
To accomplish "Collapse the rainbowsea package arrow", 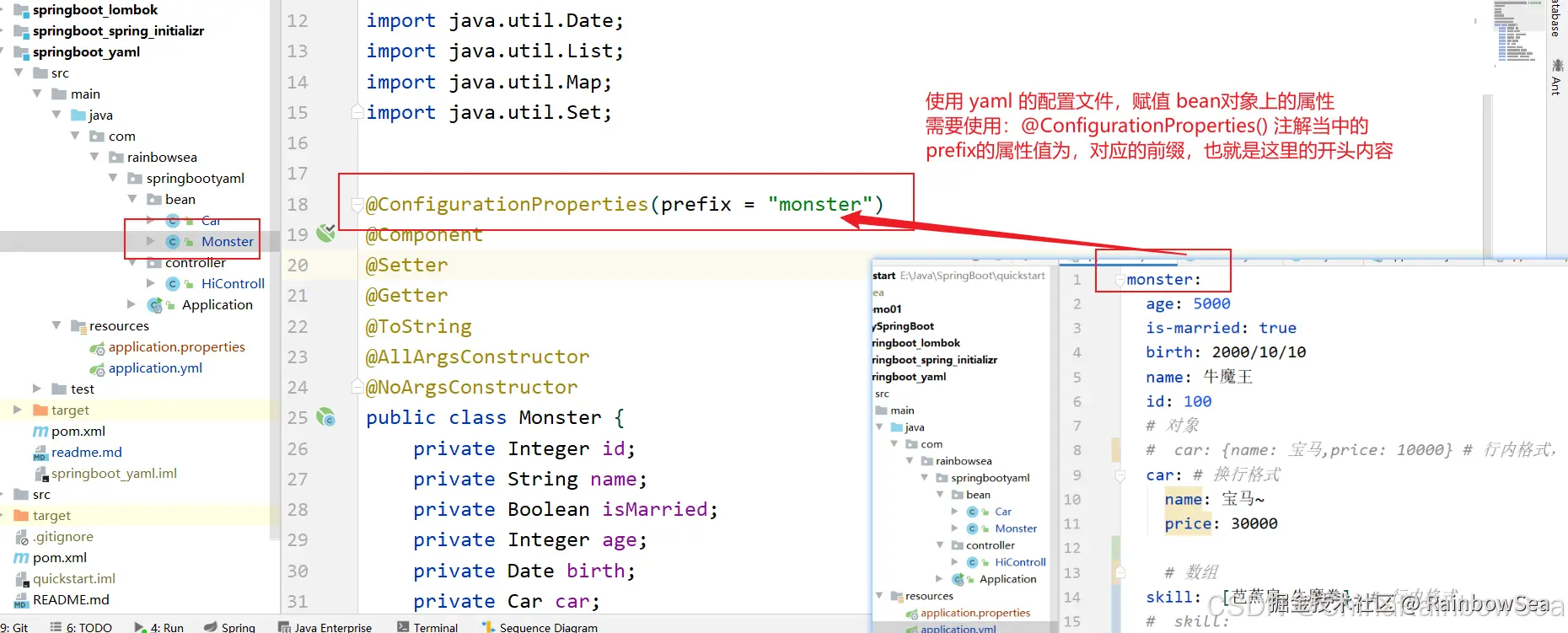I will 94,157.
